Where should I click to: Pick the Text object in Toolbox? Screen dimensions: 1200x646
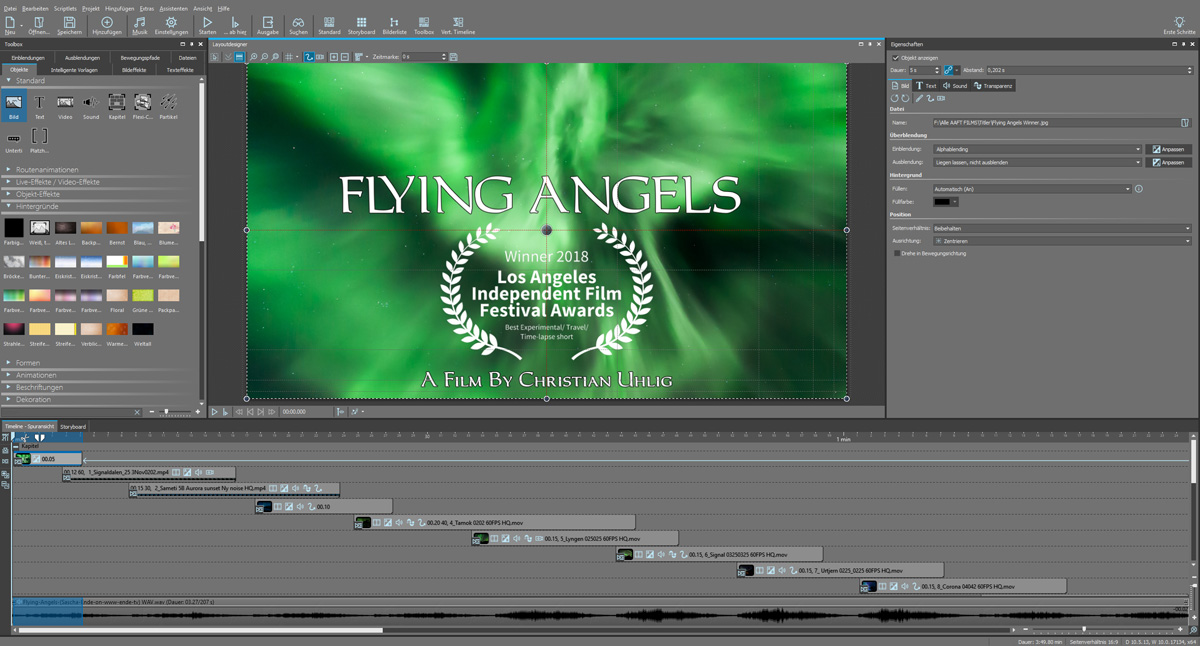point(39,104)
